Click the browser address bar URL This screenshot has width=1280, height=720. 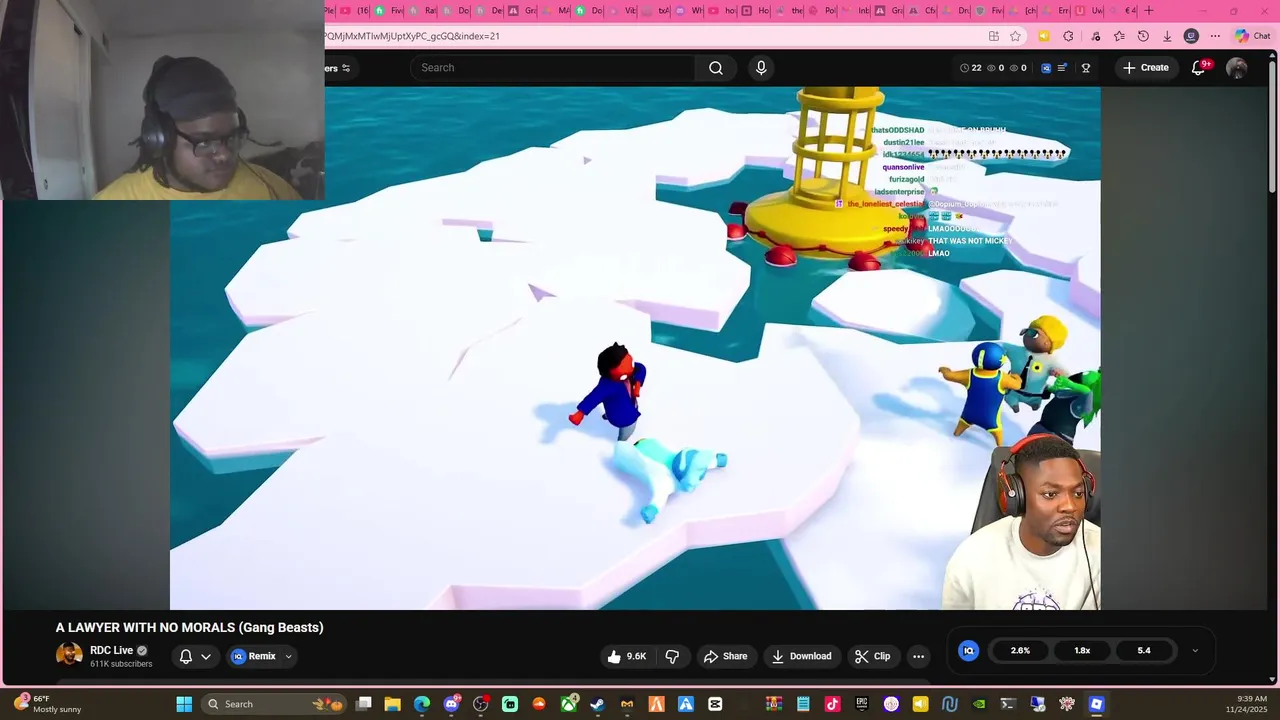(411, 36)
